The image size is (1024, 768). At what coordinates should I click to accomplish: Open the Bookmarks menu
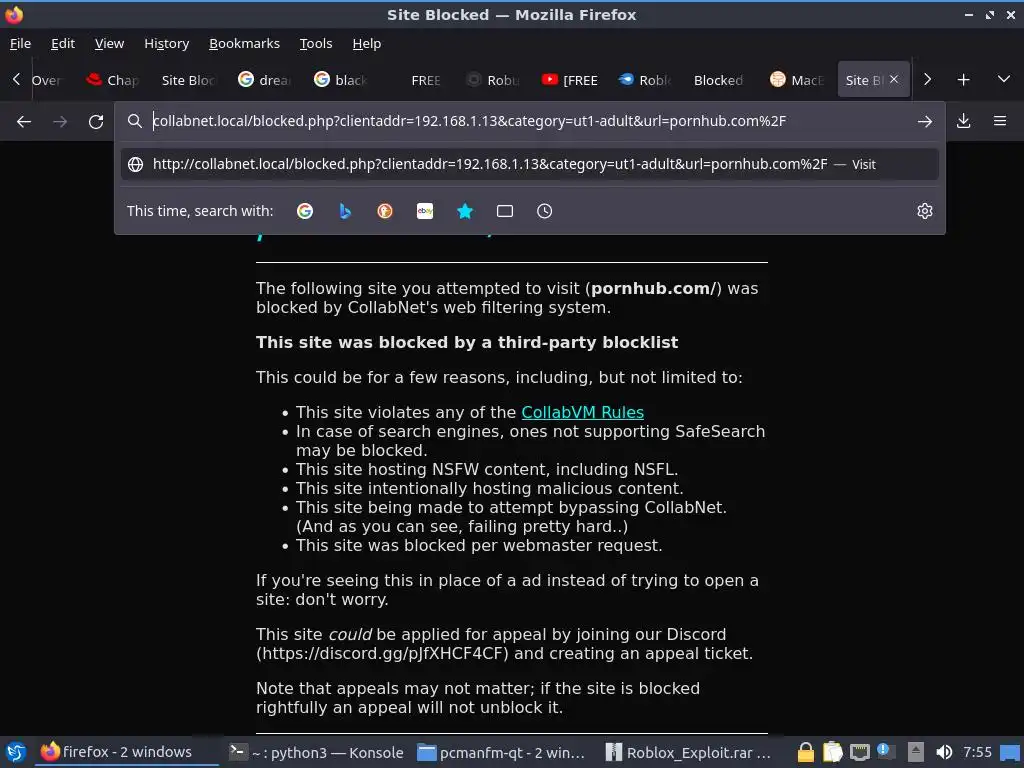pos(244,44)
